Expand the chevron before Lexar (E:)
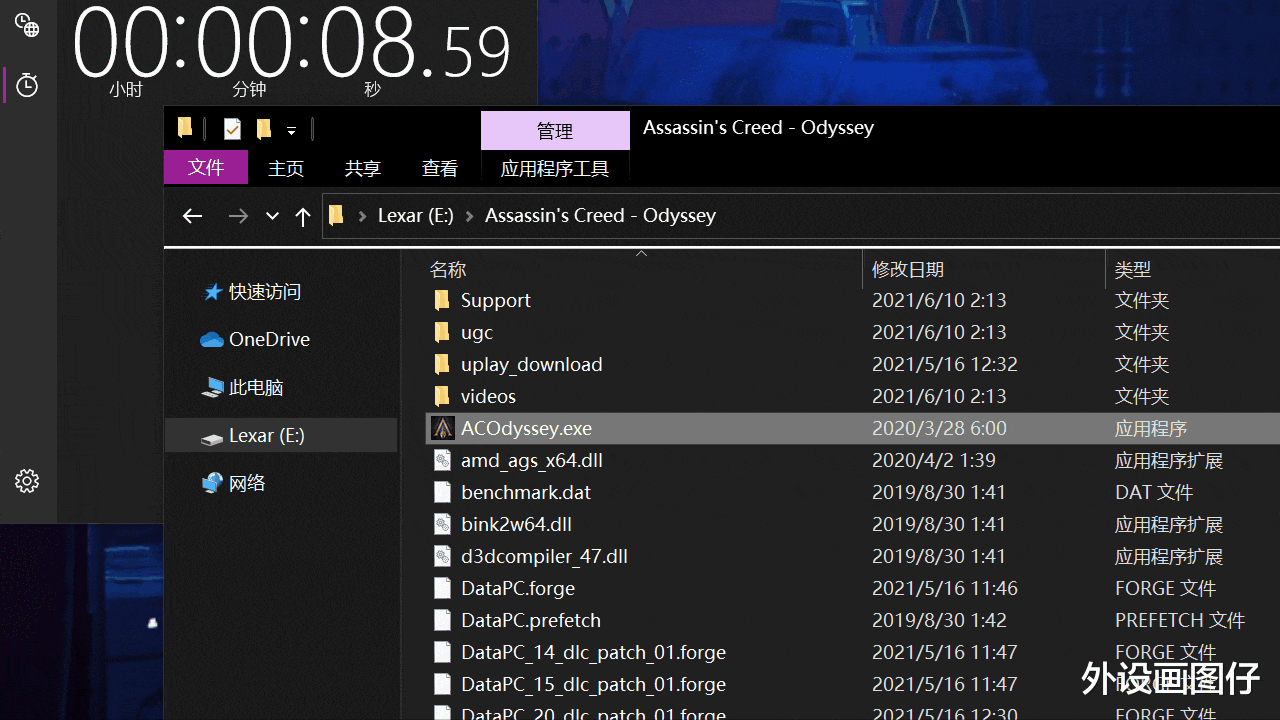The height and width of the screenshot is (720, 1280). click(362, 216)
